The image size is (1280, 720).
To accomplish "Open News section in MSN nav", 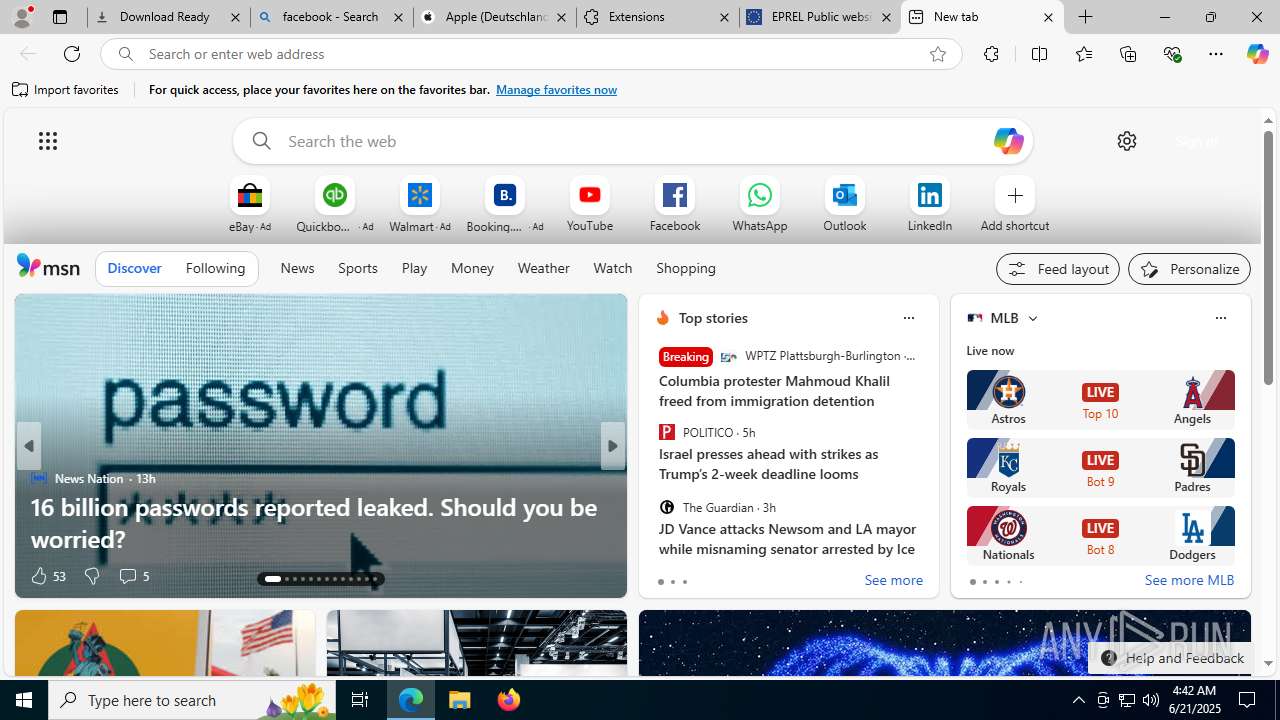I will click(x=297, y=268).
